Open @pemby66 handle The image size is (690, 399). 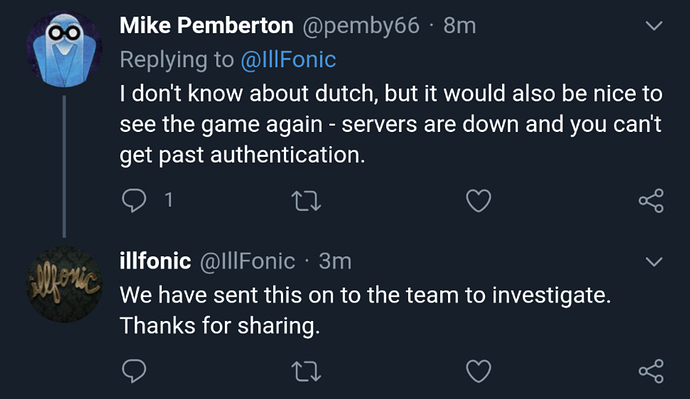[361, 26]
